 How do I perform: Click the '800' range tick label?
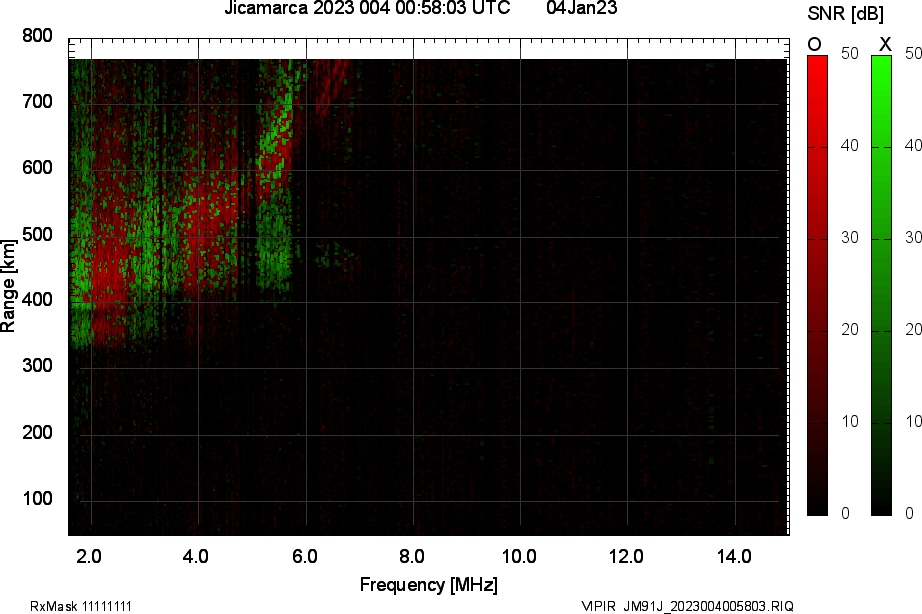38,36
